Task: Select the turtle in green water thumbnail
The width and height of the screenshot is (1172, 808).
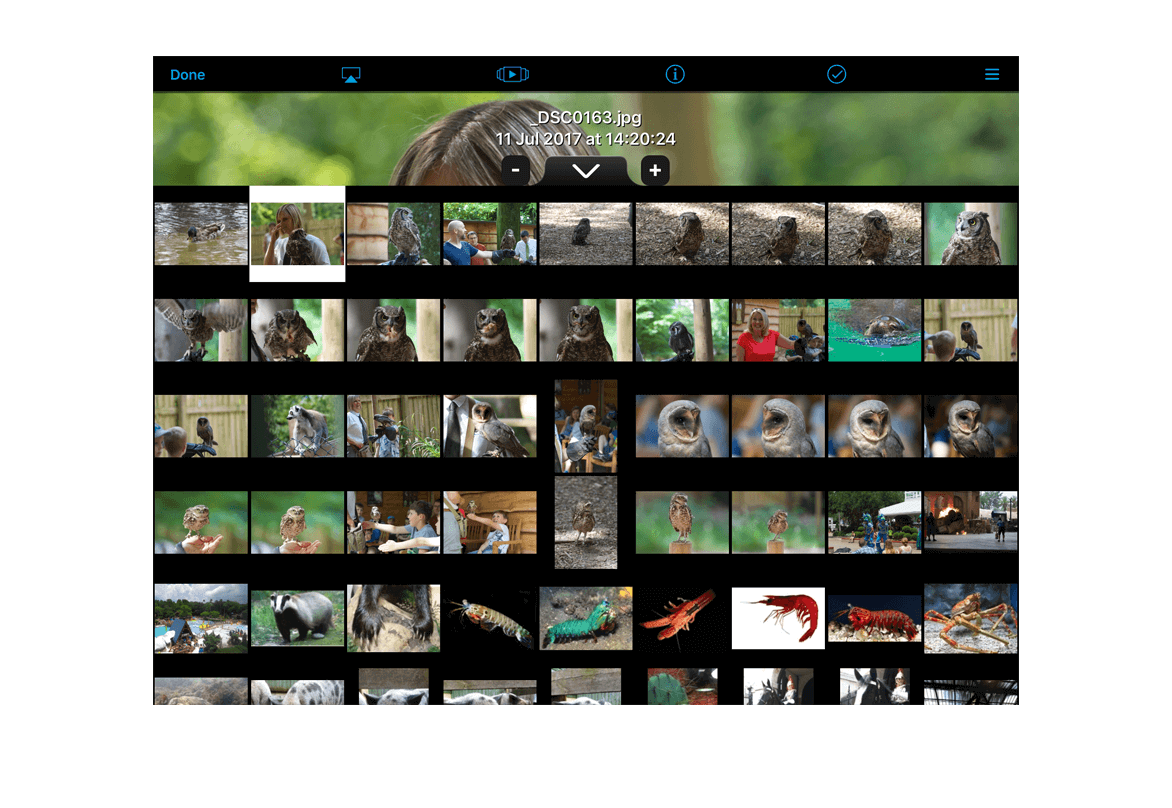Action: (875, 330)
